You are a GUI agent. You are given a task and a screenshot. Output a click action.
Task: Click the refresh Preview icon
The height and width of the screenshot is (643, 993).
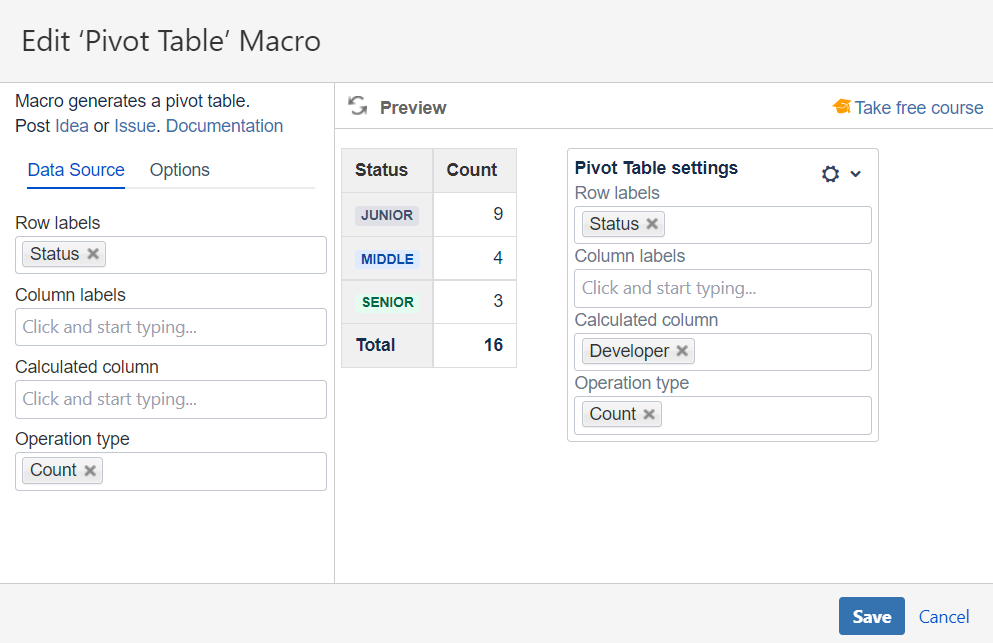tap(357, 107)
